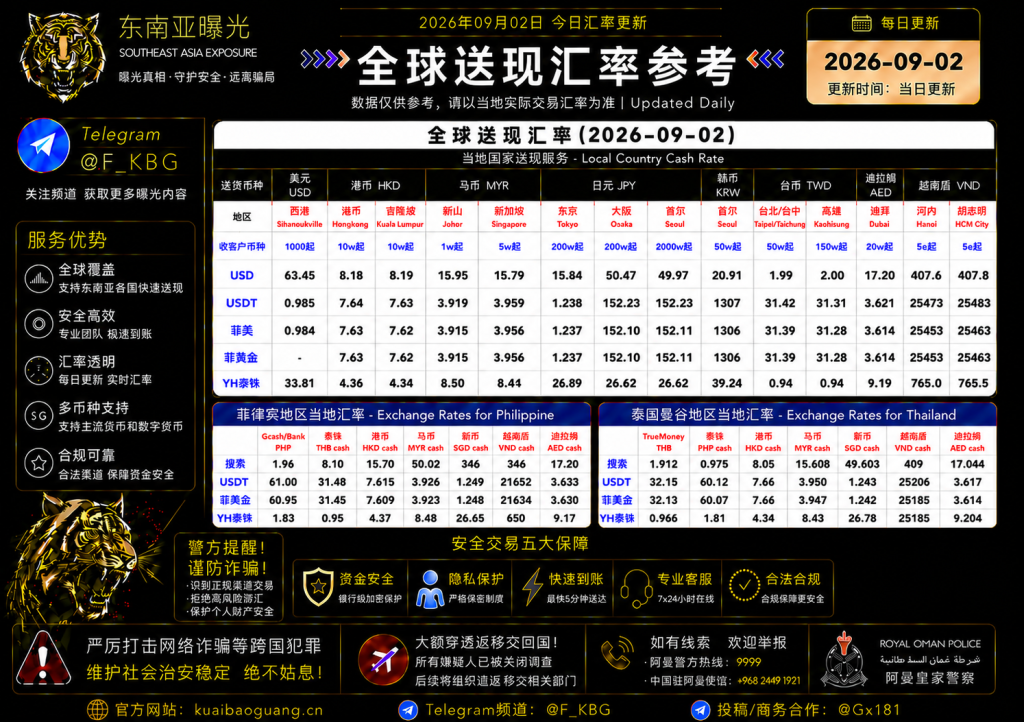This screenshot has height=722, width=1024.
Task: Click the @F_KBG handle under Telegram
Action: tap(129, 162)
